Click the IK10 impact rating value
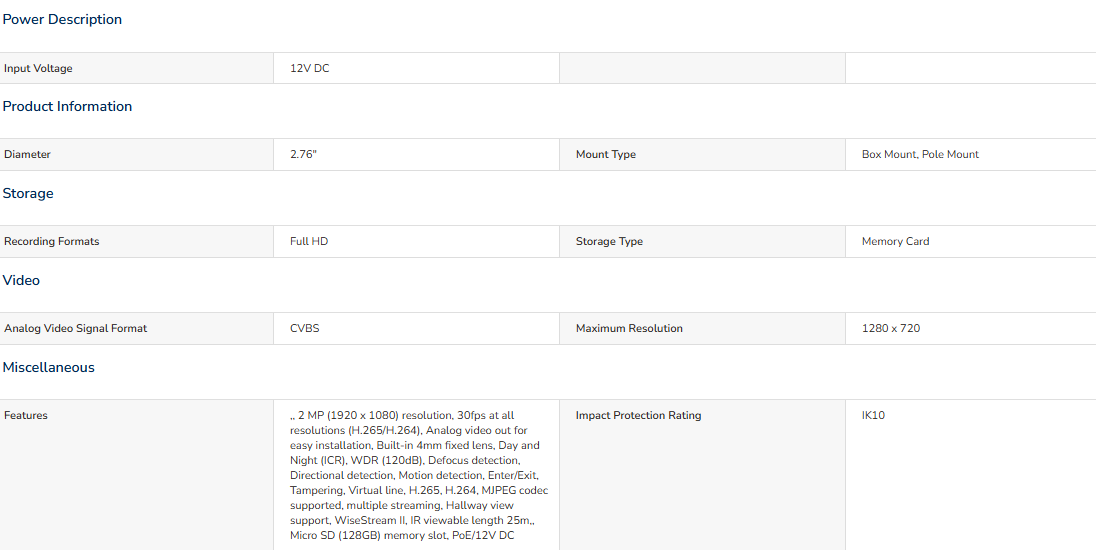 (873, 415)
